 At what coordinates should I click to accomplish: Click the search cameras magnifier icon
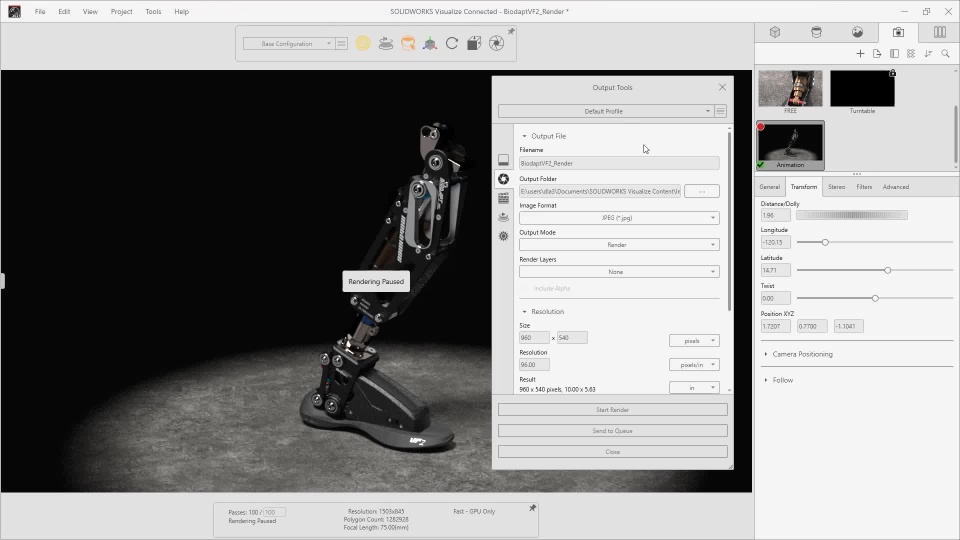(945, 54)
